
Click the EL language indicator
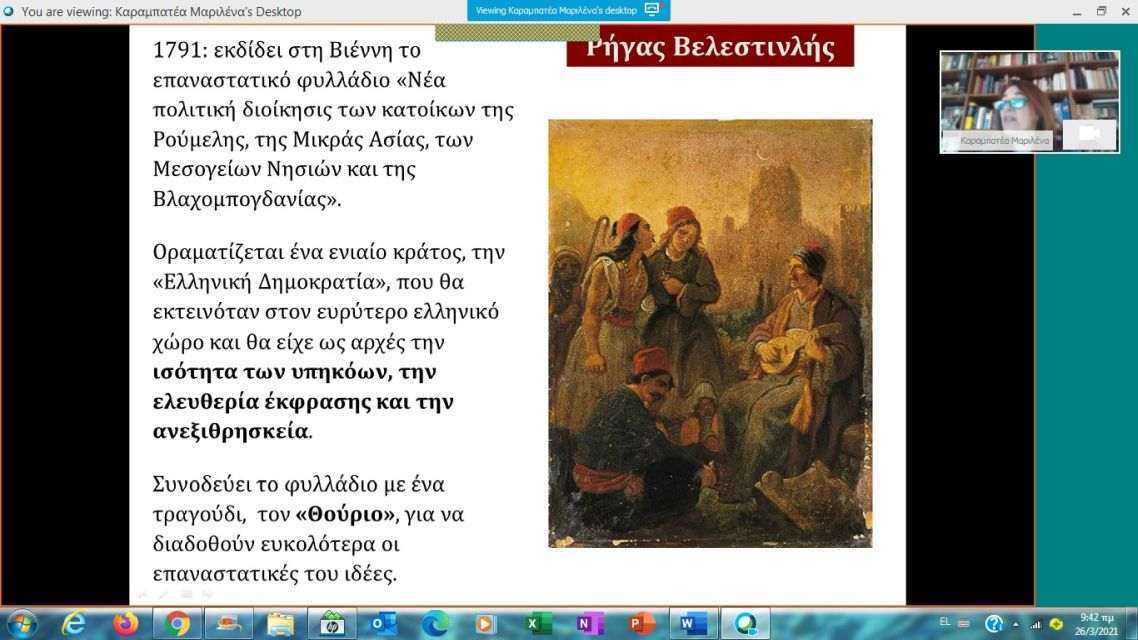click(944, 622)
